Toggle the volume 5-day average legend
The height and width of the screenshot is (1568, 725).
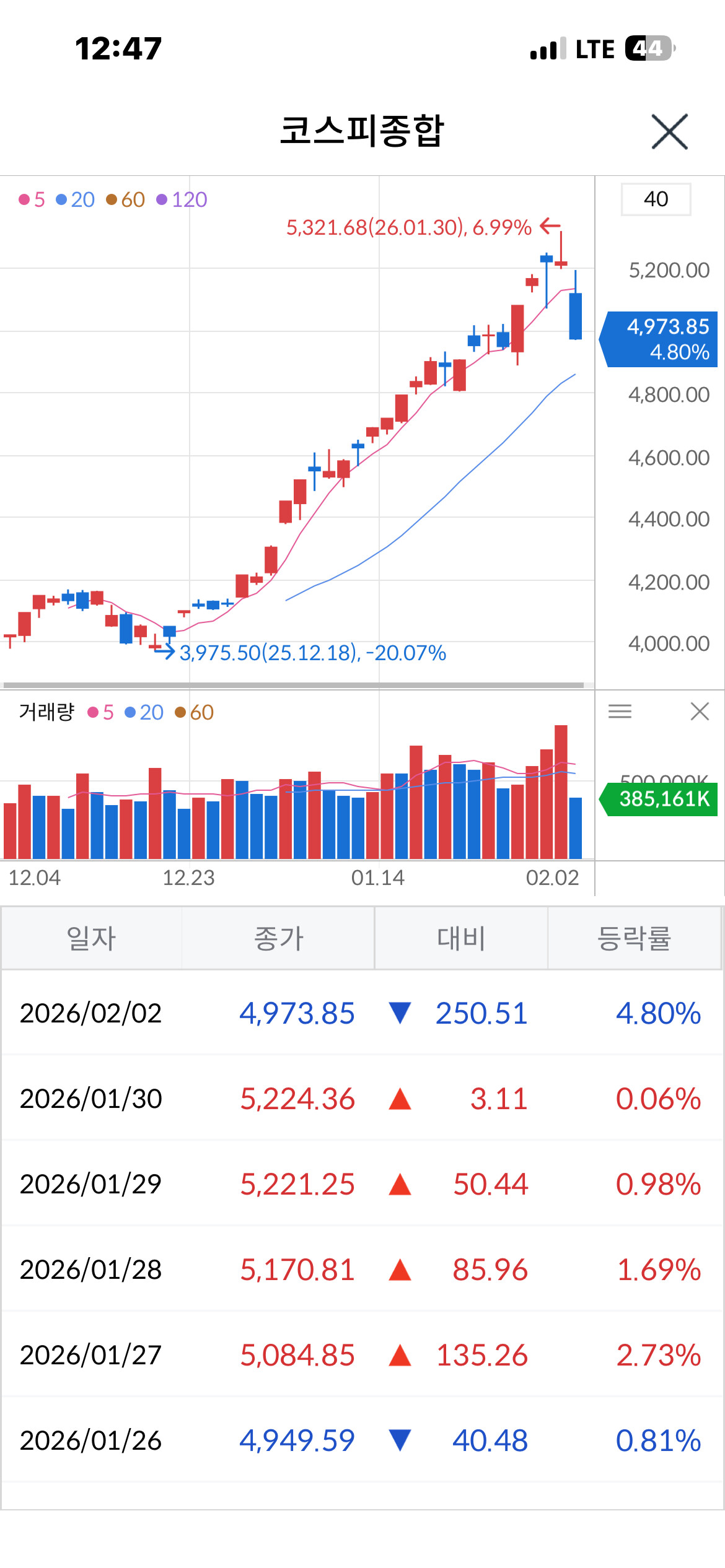coord(101,712)
